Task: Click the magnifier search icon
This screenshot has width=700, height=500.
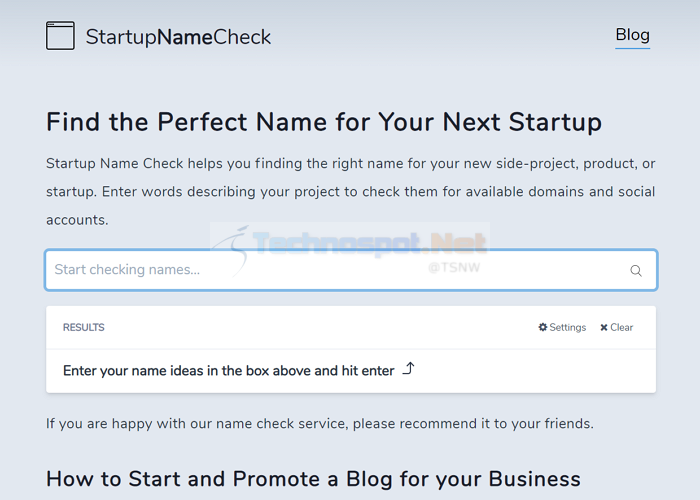Action: pyautogui.click(x=636, y=271)
